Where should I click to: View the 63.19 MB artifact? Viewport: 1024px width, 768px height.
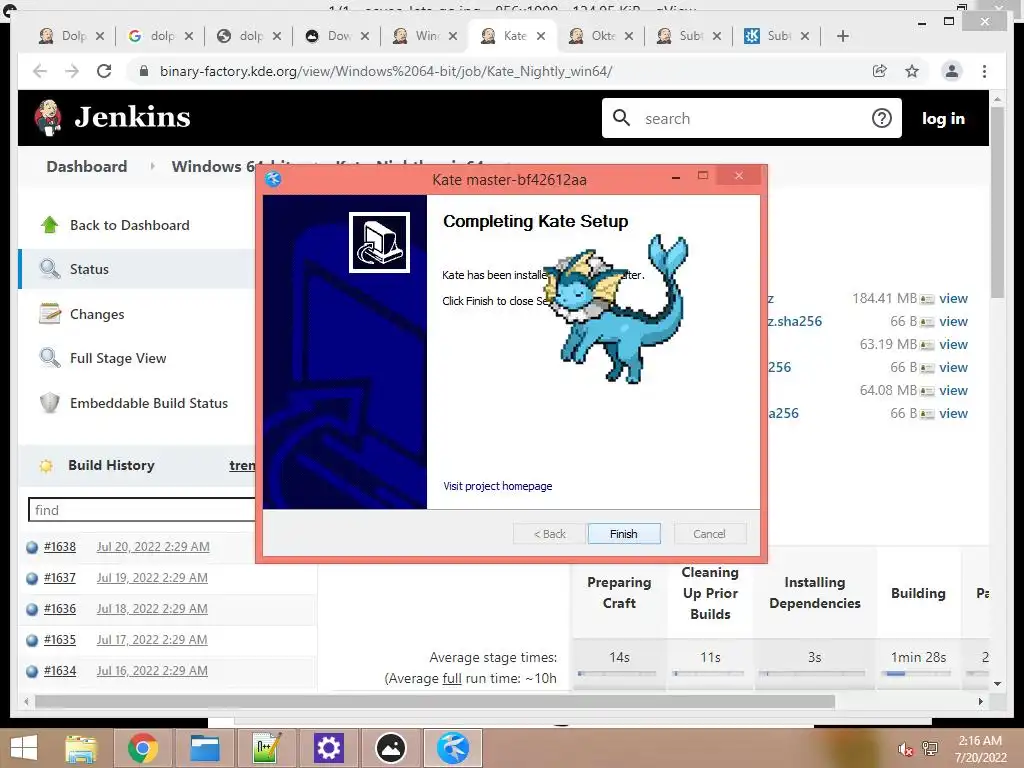click(953, 344)
